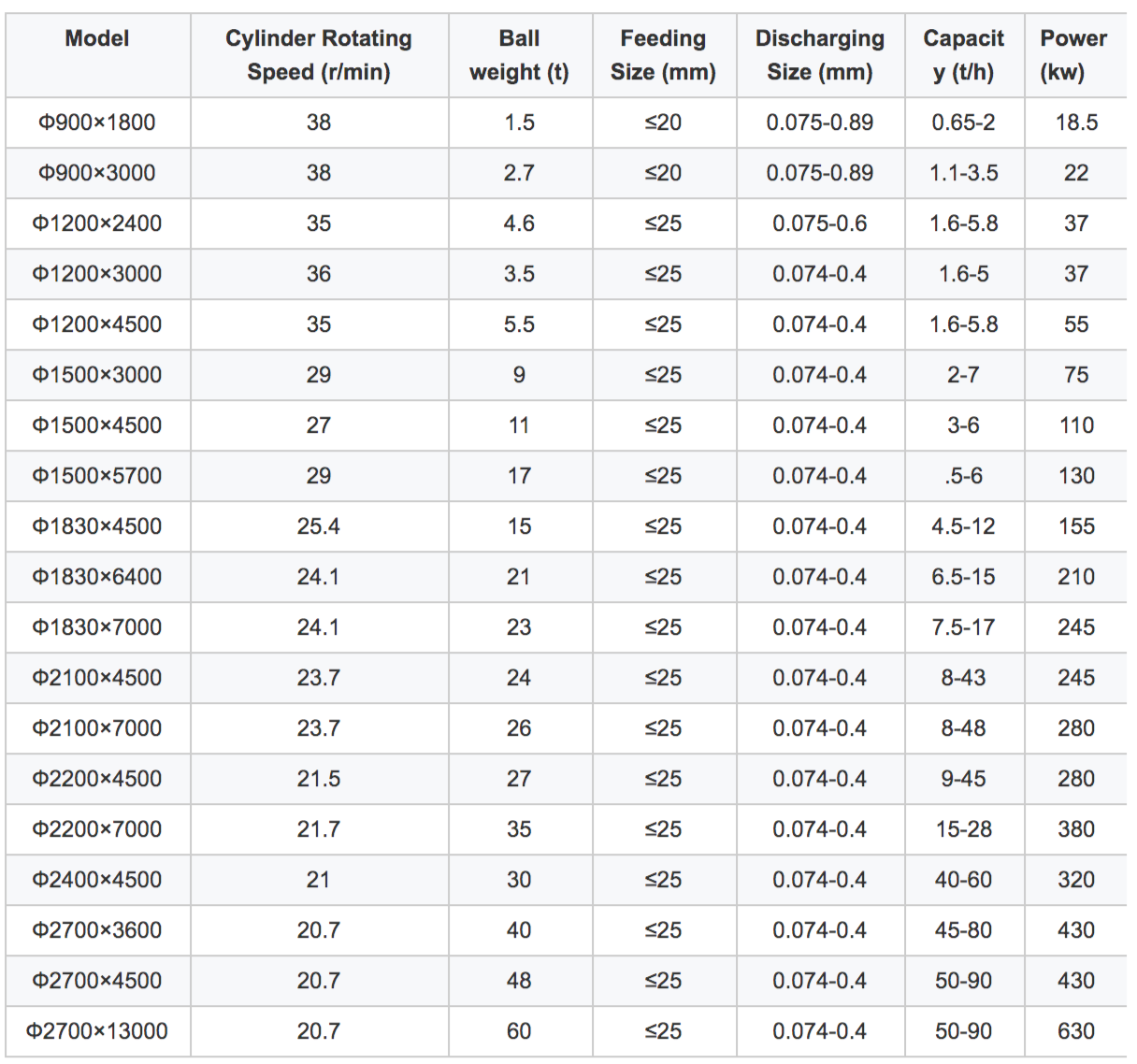Select the Capacity (t/h) header cell
The image size is (1137, 1064).
963,55
